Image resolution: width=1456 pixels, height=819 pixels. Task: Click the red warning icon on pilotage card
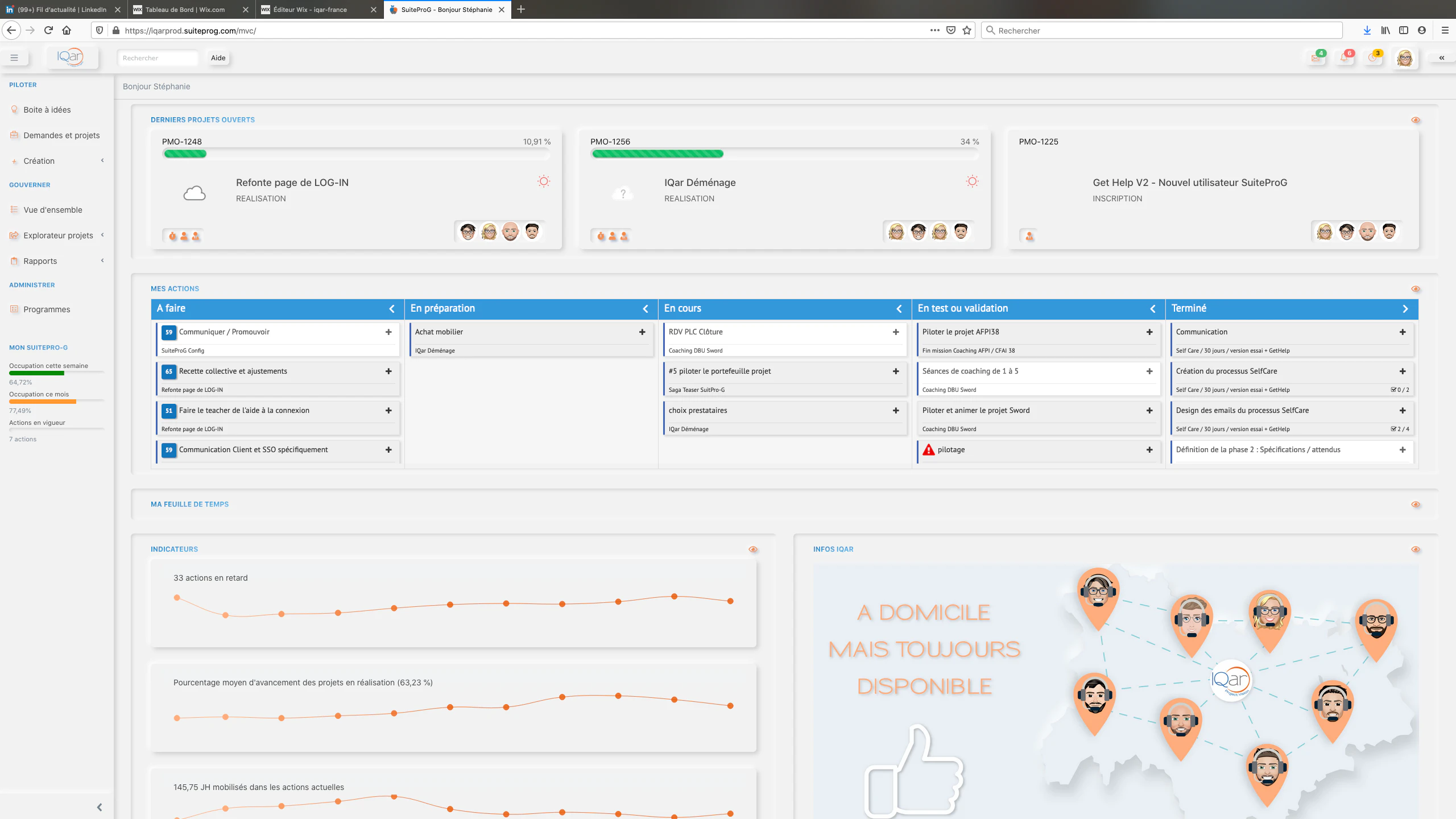[929, 450]
